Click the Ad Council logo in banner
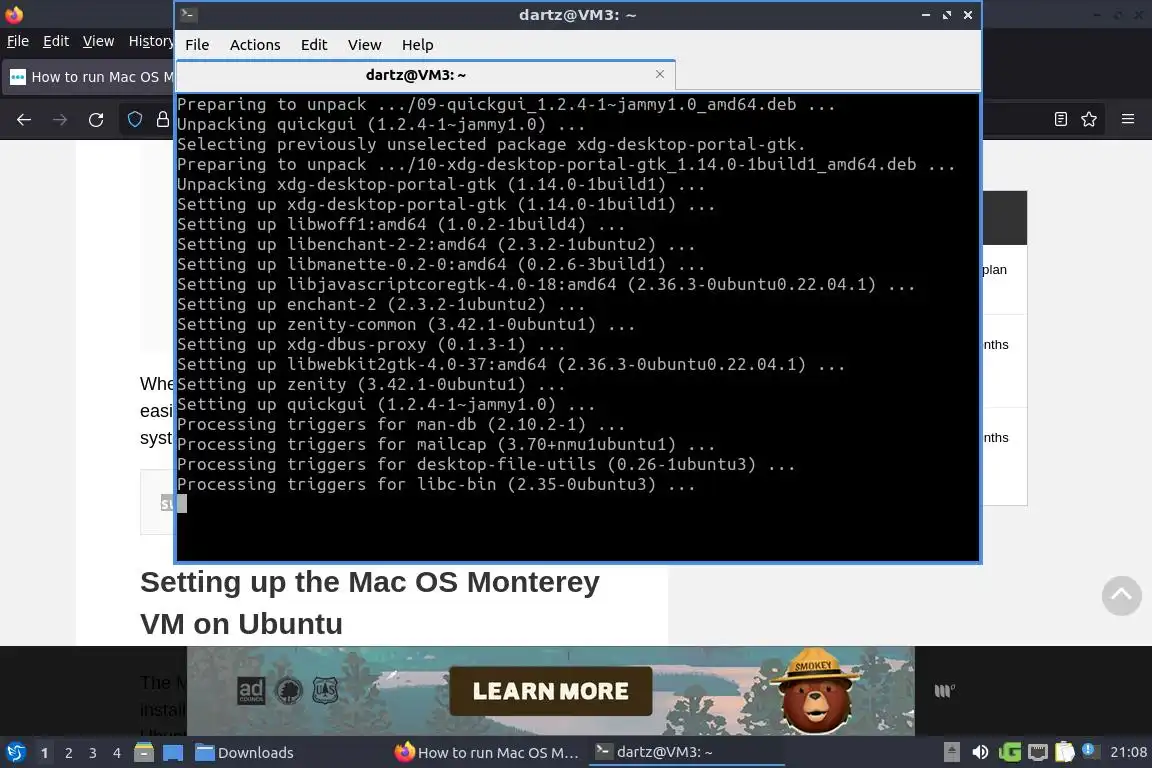The image size is (1152, 768). pyautogui.click(x=251, y=691)
